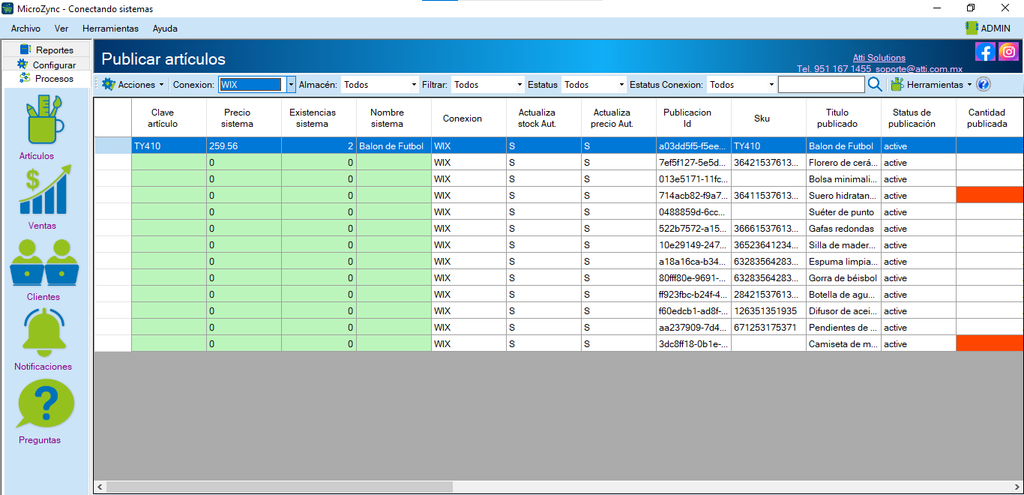Image resolution: width=1024 pixels, height=495 pixels.
Task: Click the Acciones gear icon
Action: click(x=108, y=84)
